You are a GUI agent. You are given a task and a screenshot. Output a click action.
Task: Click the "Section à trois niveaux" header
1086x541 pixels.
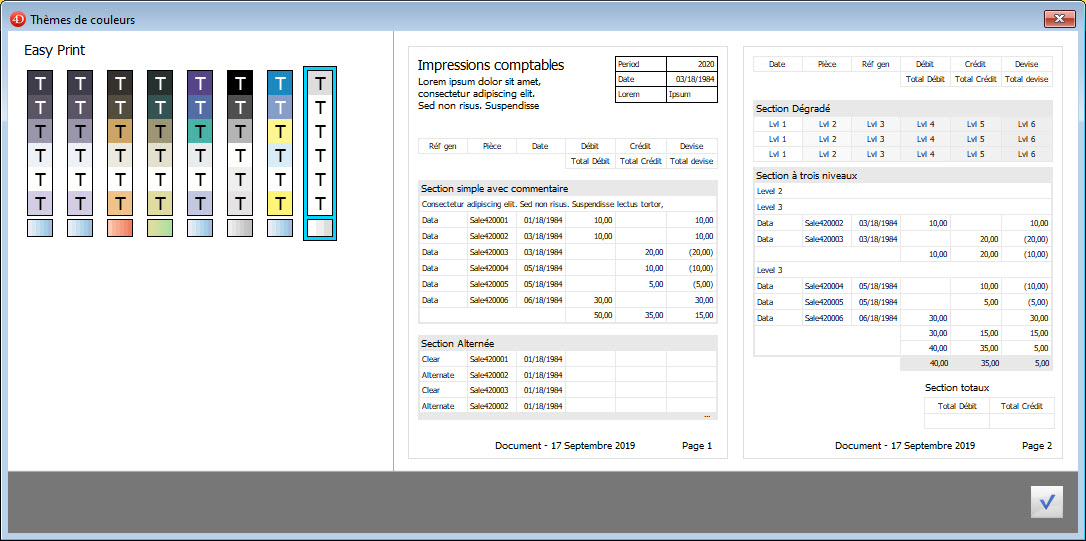pyautogui.click(x=806, y=176)
